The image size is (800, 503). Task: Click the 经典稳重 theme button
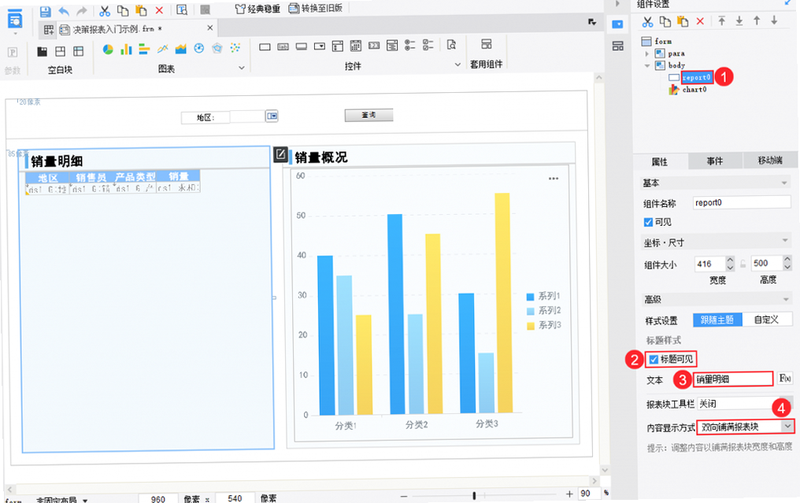258,9
